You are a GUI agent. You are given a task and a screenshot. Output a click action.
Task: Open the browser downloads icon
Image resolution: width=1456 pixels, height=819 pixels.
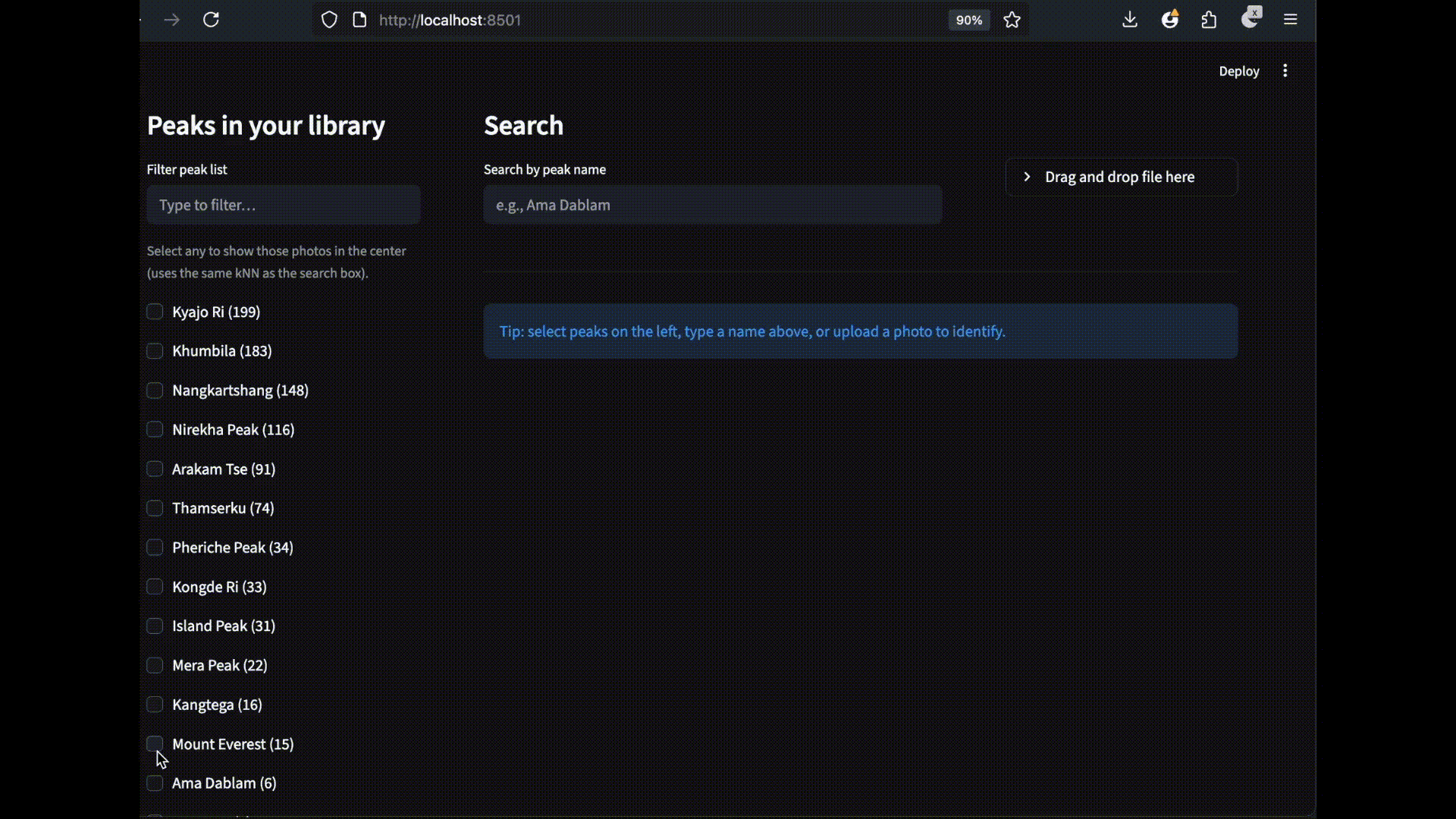tap(1130, 20)
